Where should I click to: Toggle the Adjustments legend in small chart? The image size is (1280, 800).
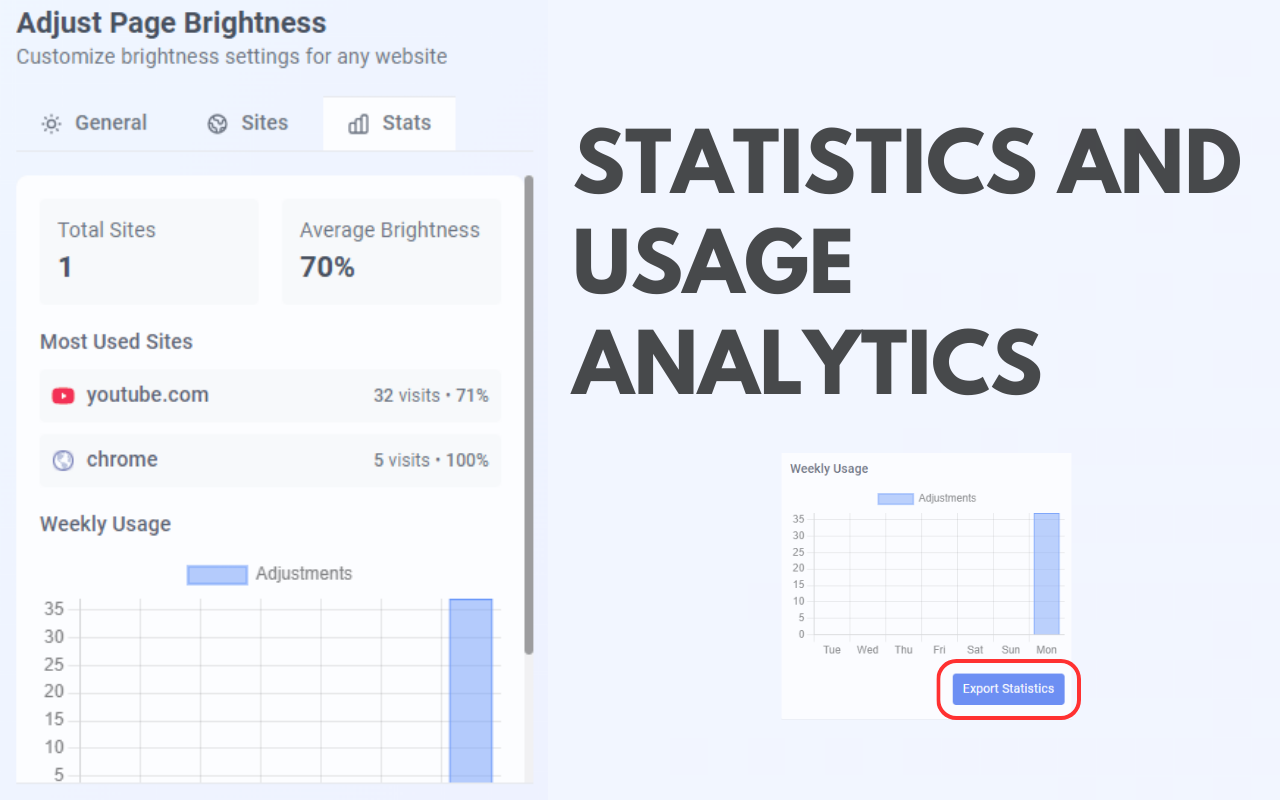click(x=926, y=498)
